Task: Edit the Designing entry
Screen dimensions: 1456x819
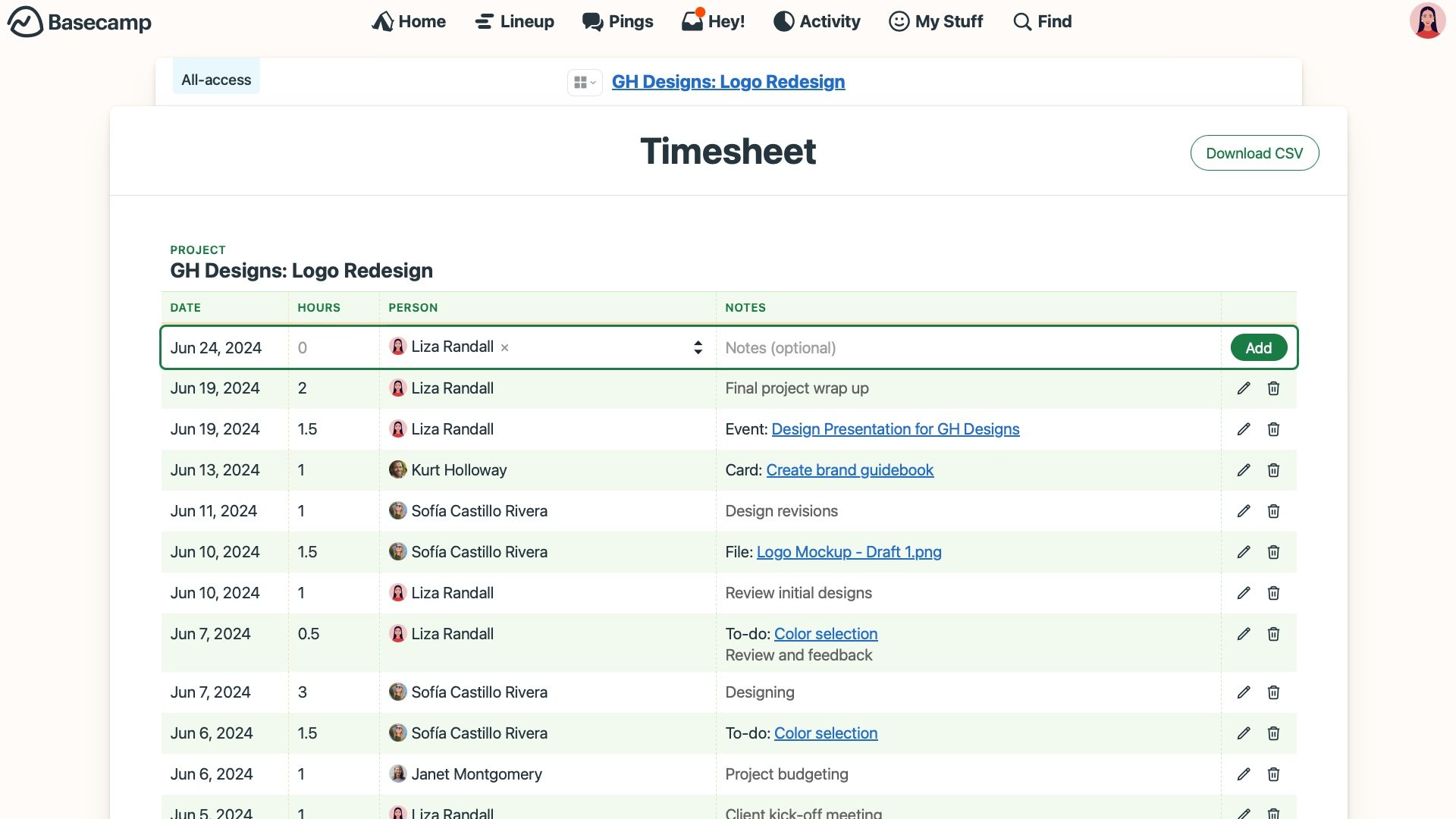Action: coord(1244,692)
